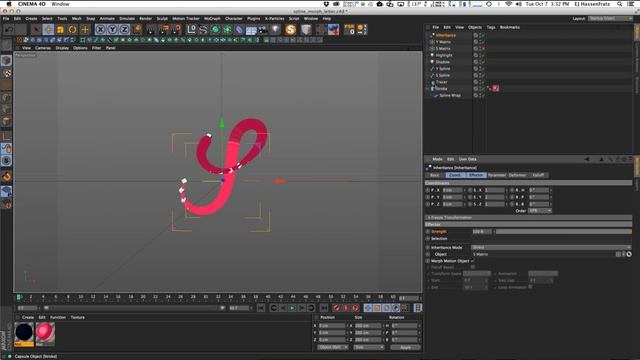Toggle Falloff Based checkbox
640x360 pixels.
click(x=473, y=267)
